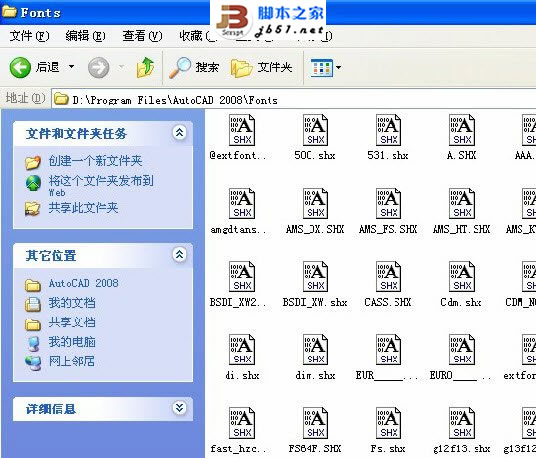
Task: Open the Search (搜索) toolbar button
Action: pyautogui.click(x=194, y=67)
